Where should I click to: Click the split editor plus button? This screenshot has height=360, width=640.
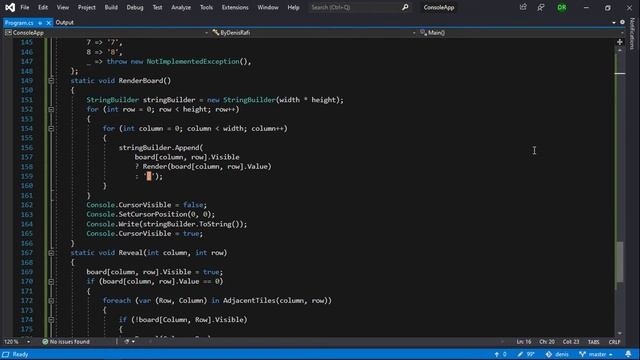(620, 42)
